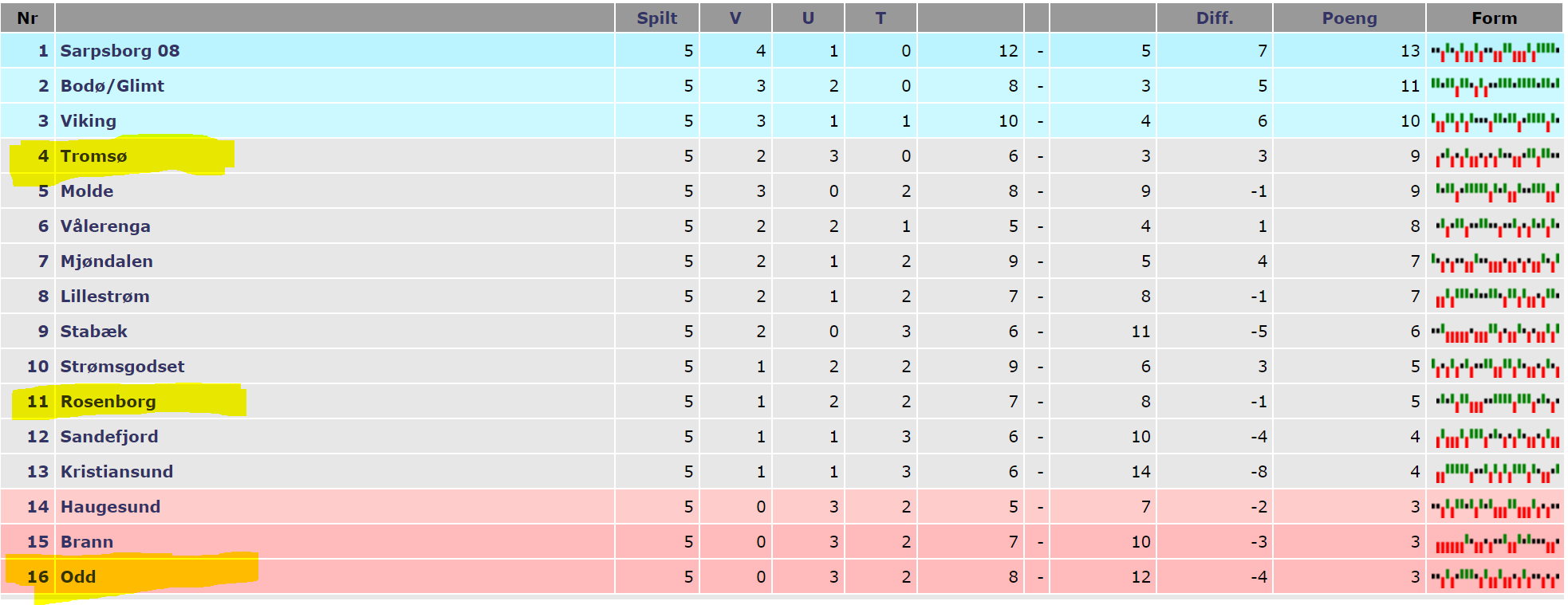View Bodø/Glimt form graph

[x=1495, y=87]
